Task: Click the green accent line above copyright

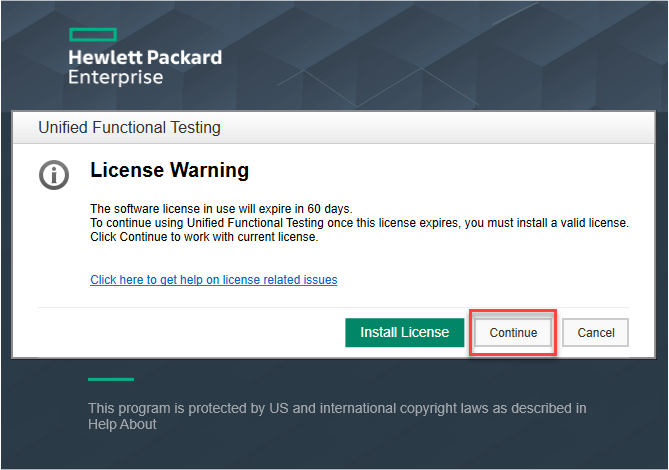Action: click(110, 379)
